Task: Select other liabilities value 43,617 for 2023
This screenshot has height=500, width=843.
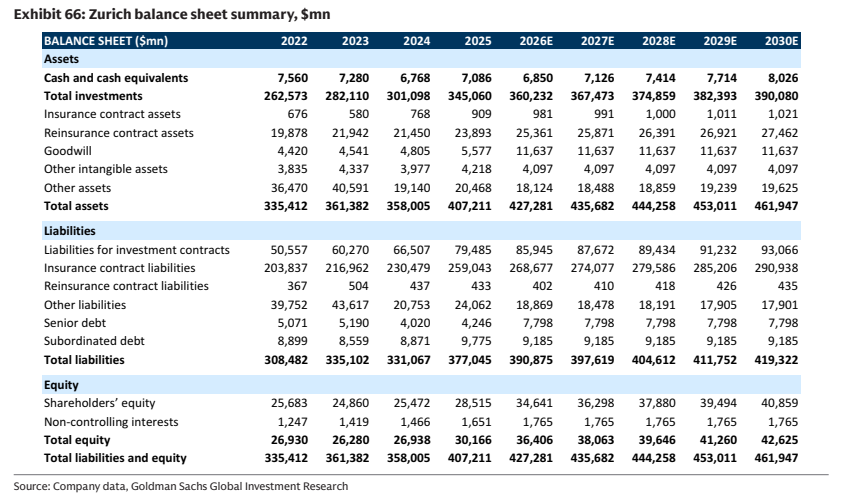Action: 351,305
